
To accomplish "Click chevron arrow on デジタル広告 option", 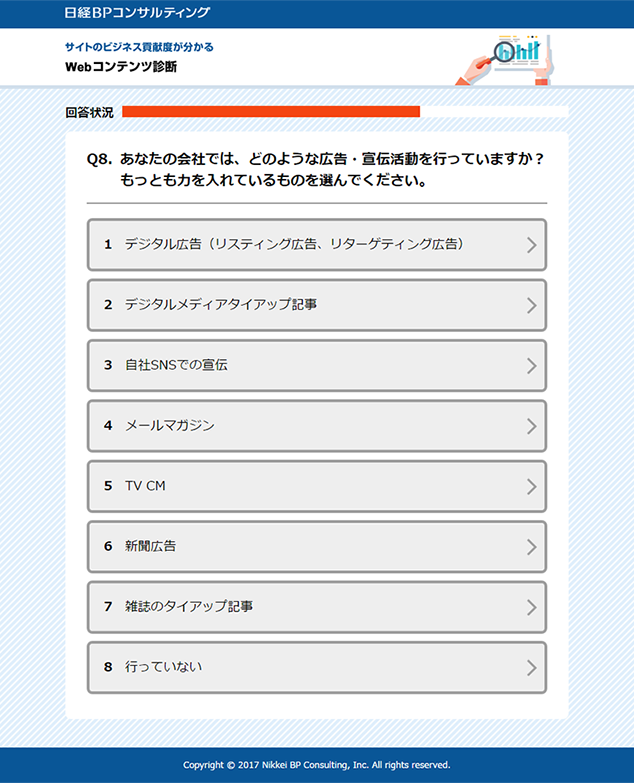I will coord(531,245).
